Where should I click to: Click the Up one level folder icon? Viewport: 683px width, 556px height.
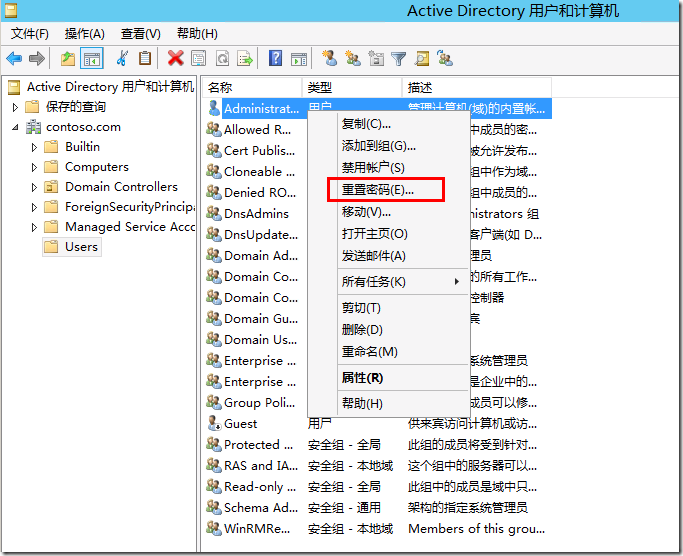pos(68,58)
